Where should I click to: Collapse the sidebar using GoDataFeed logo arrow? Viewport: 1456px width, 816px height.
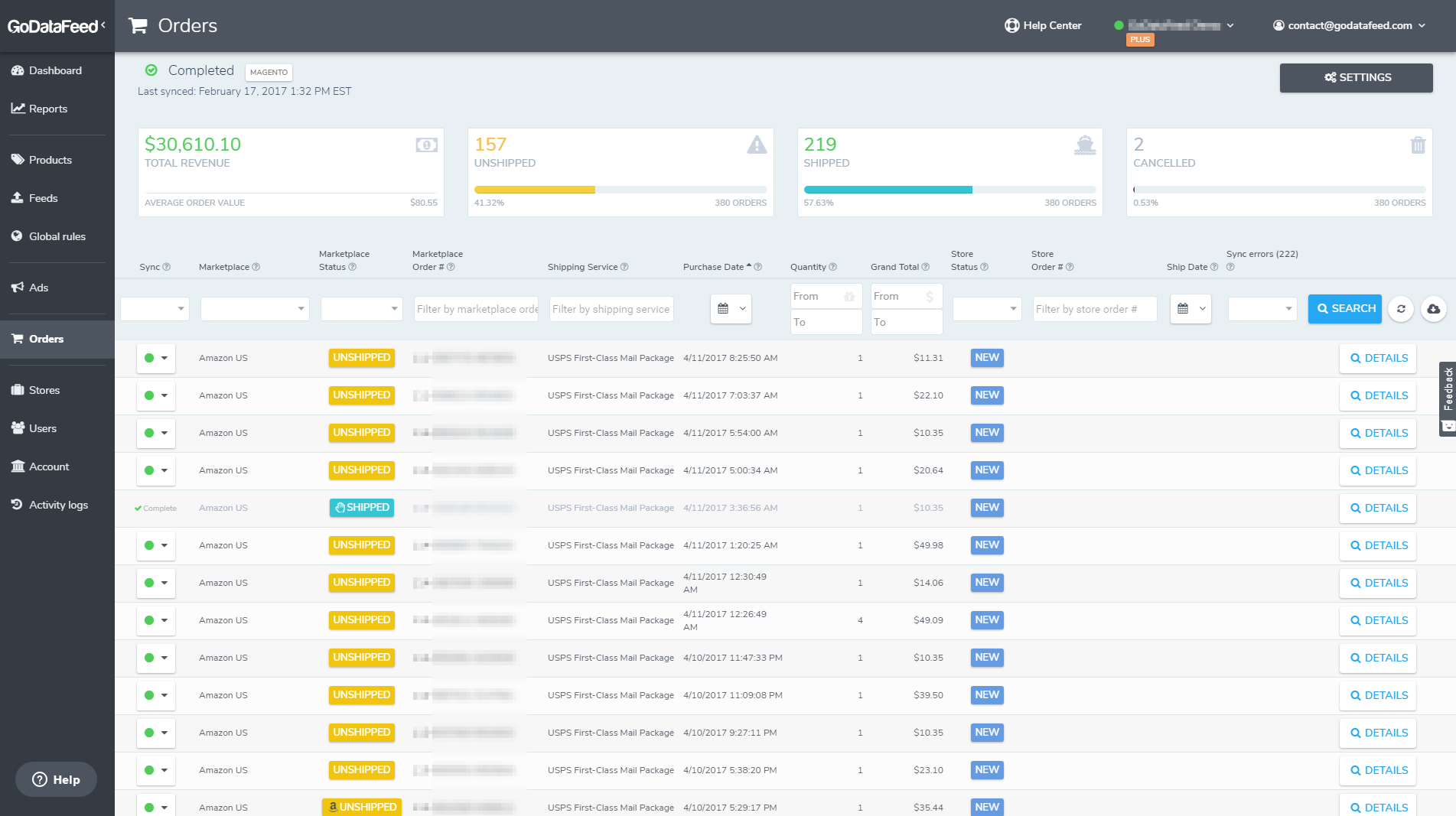(103, 25)
